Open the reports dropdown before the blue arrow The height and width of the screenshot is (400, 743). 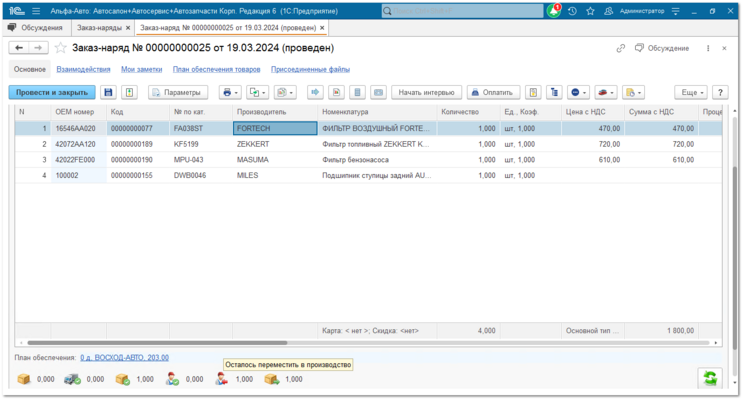pos(285,92)
